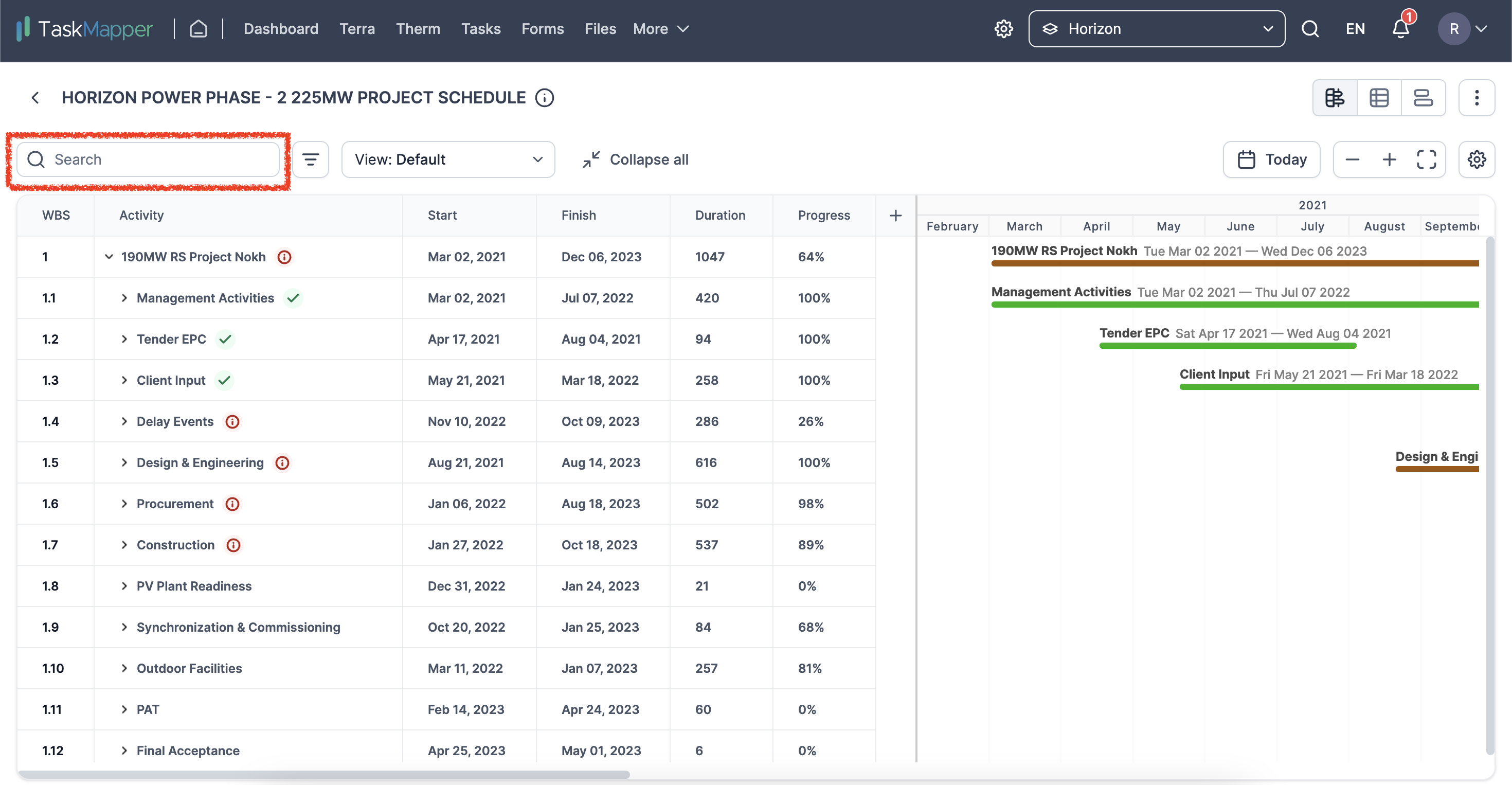Click the TaskMapper logo
Viewport: 1512px width, 785px height.
[x=84, y=29]
